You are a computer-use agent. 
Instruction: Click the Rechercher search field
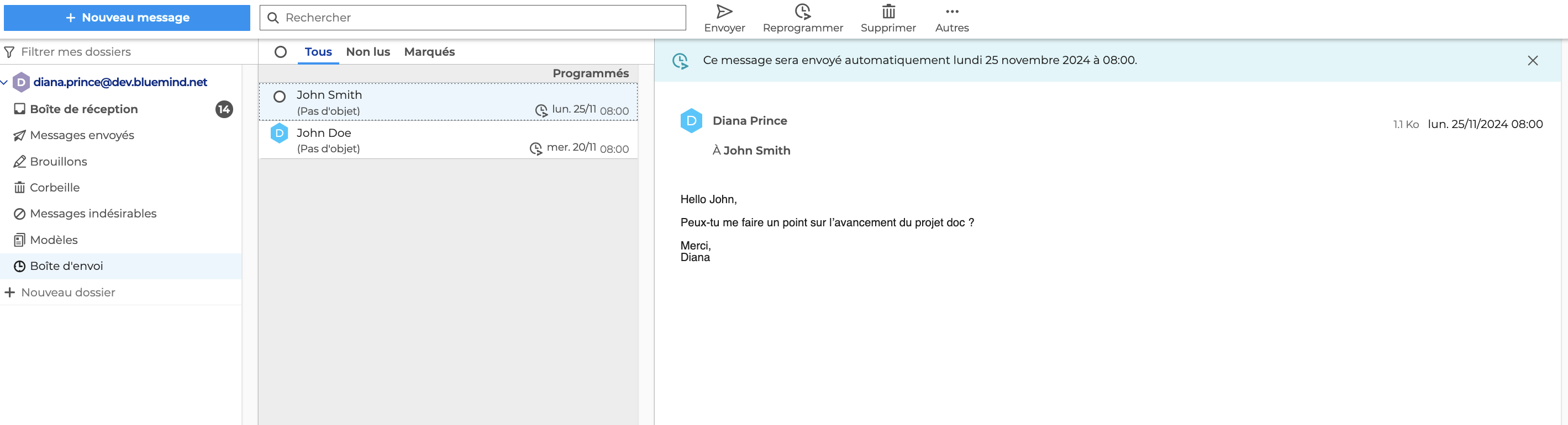[481, 18]
